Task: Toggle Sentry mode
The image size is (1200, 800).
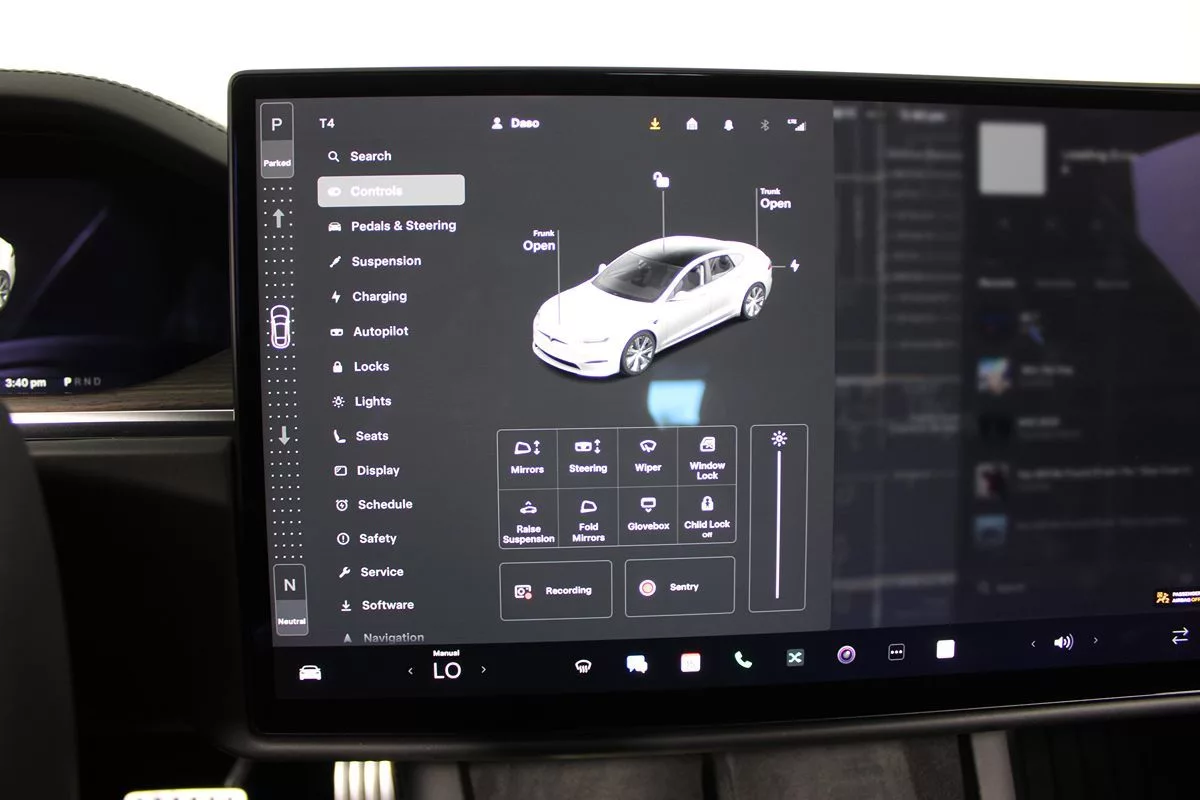Action: click(x=680, y=587)
